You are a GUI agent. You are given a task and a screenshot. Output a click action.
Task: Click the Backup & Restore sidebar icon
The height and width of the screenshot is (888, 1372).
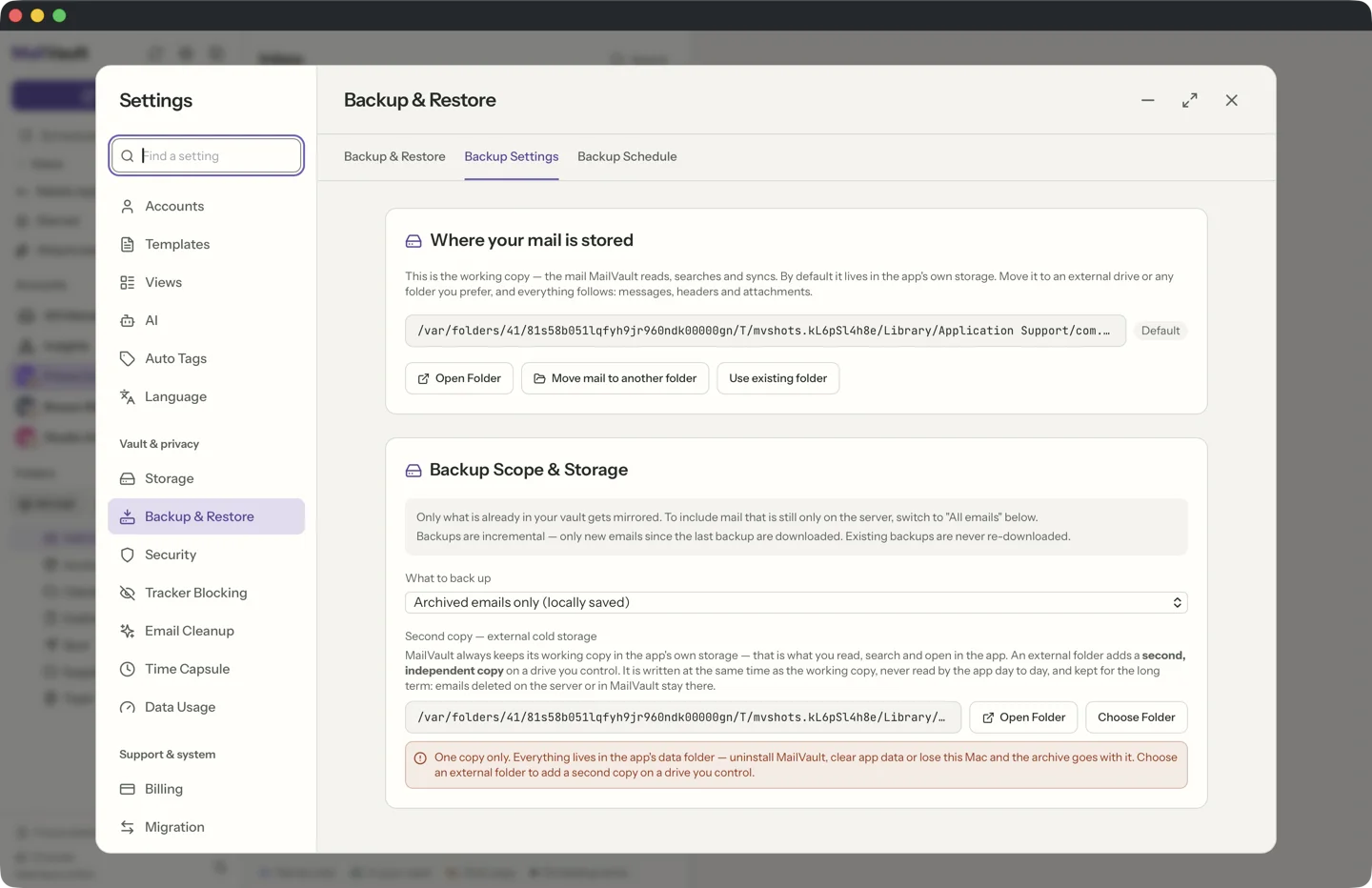coord(128,516)
